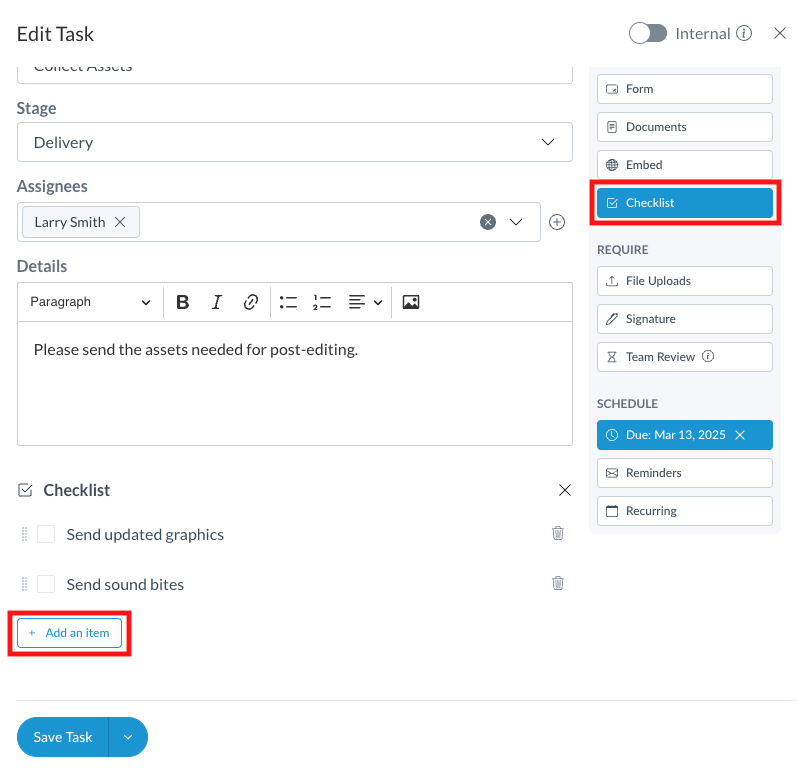Click the Save Task button
This screenshot has height=772, width=797.
(x=63, y=737)
